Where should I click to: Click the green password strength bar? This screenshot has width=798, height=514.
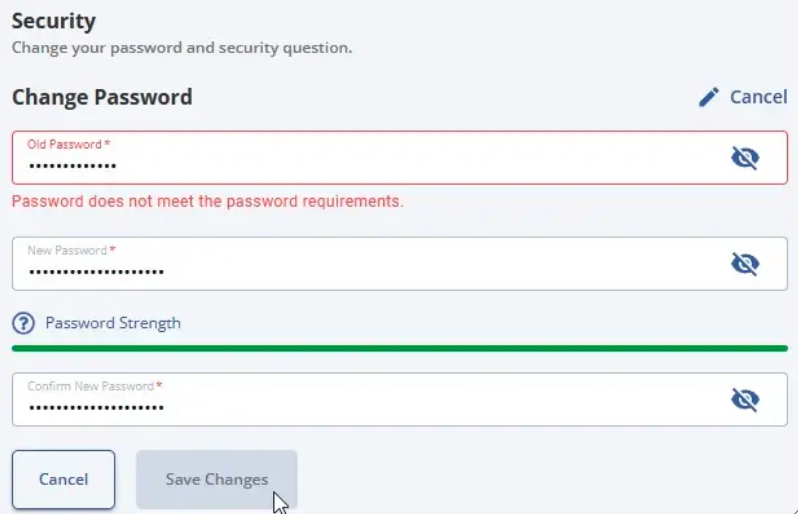pos(399,348)
